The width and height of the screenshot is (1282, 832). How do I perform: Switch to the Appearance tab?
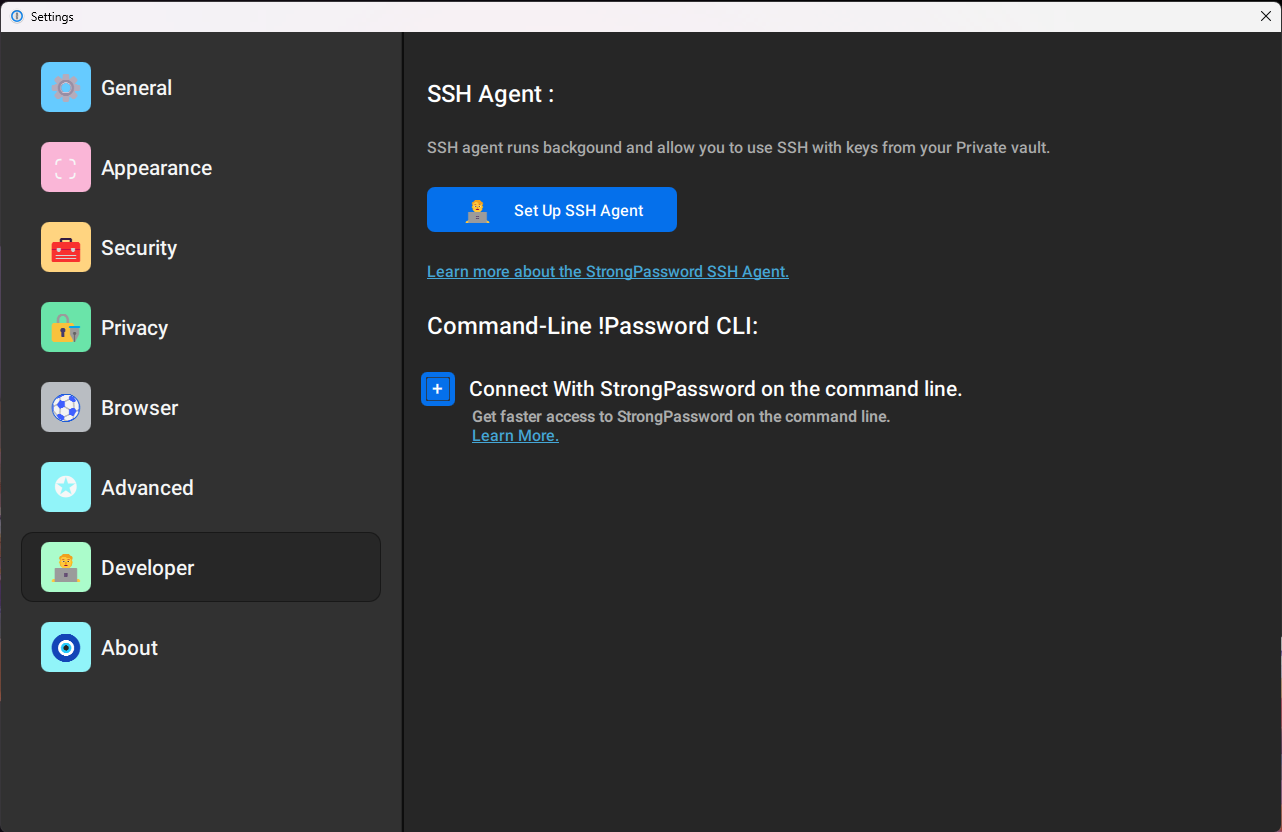tap(156, 168)
